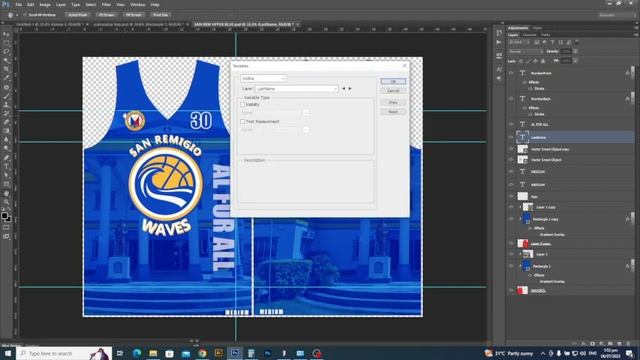Select the Clone Stamp tool

point(6,105)
